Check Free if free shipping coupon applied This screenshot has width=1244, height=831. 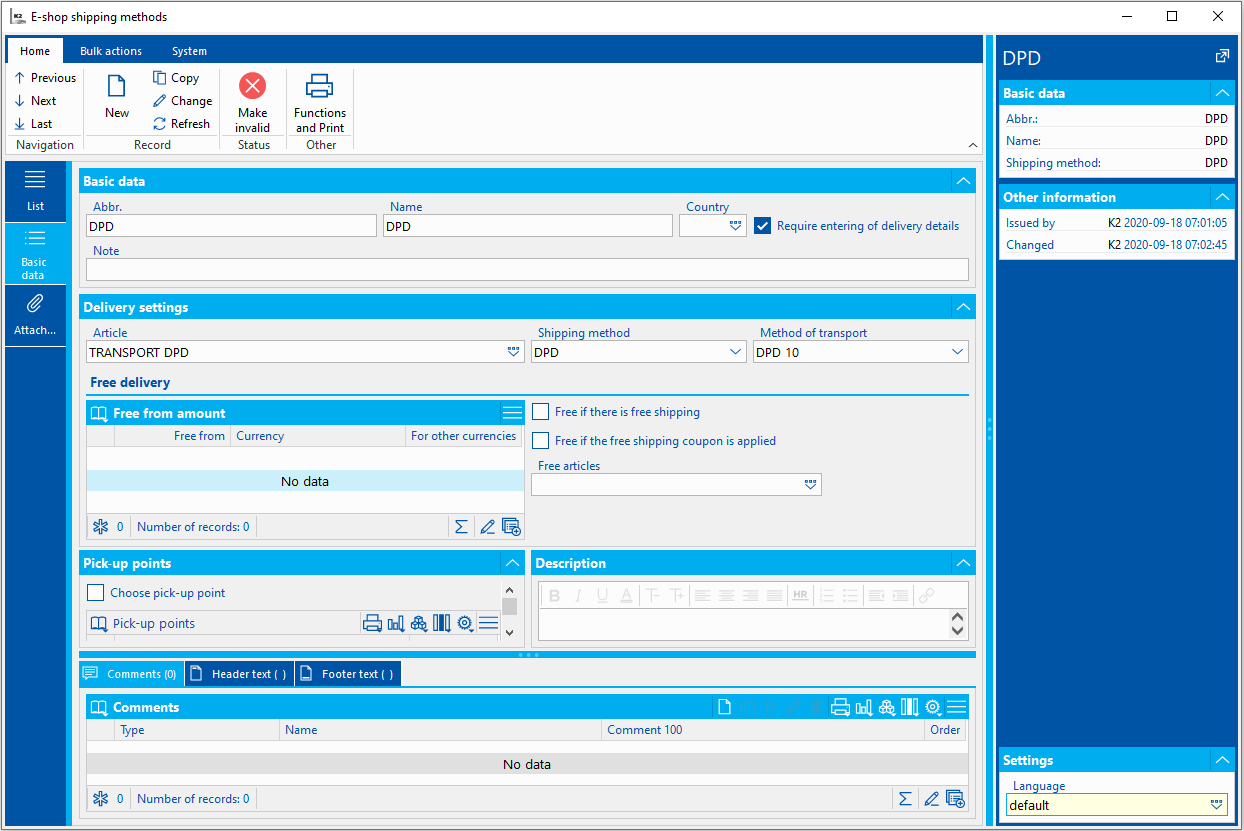(540, 441)
